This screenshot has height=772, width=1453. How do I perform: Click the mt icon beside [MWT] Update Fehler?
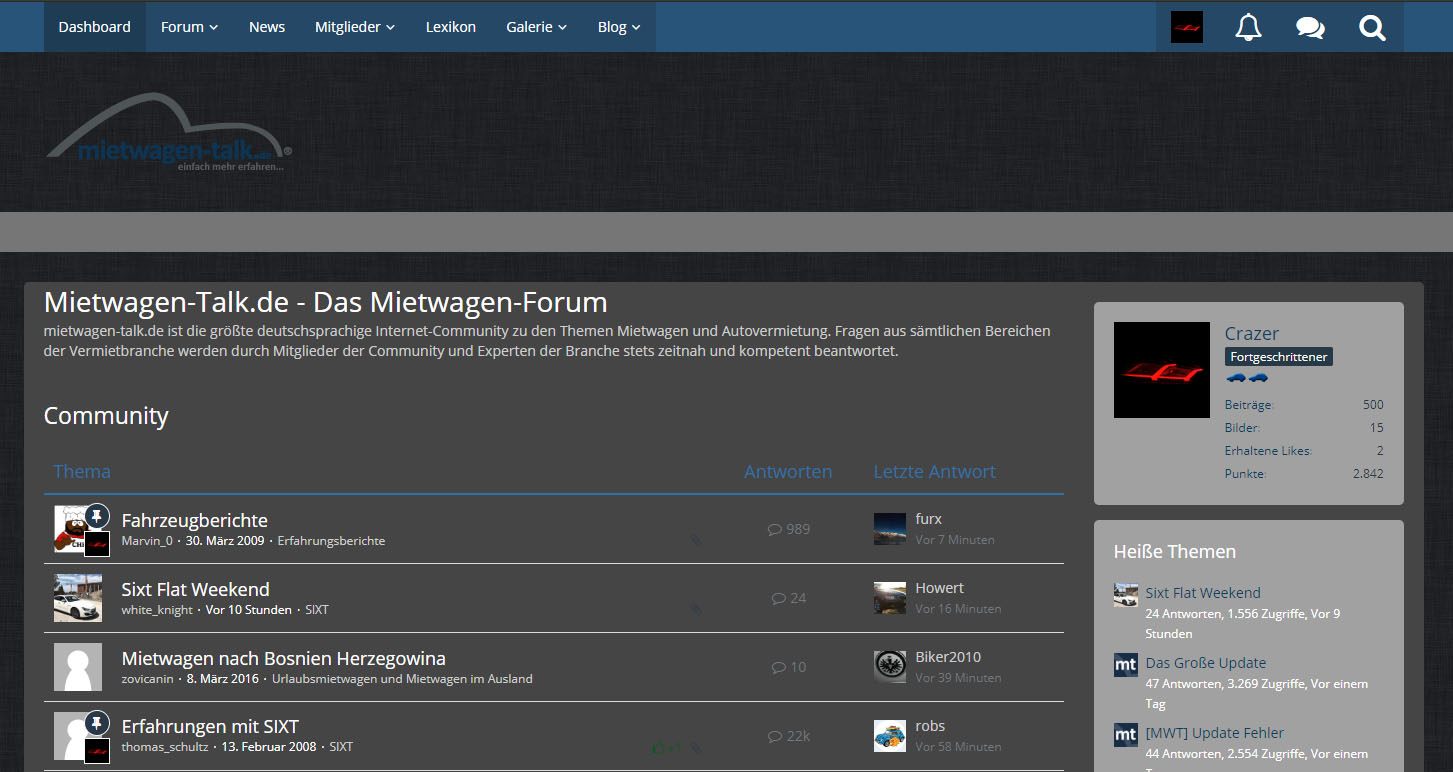1126,735
